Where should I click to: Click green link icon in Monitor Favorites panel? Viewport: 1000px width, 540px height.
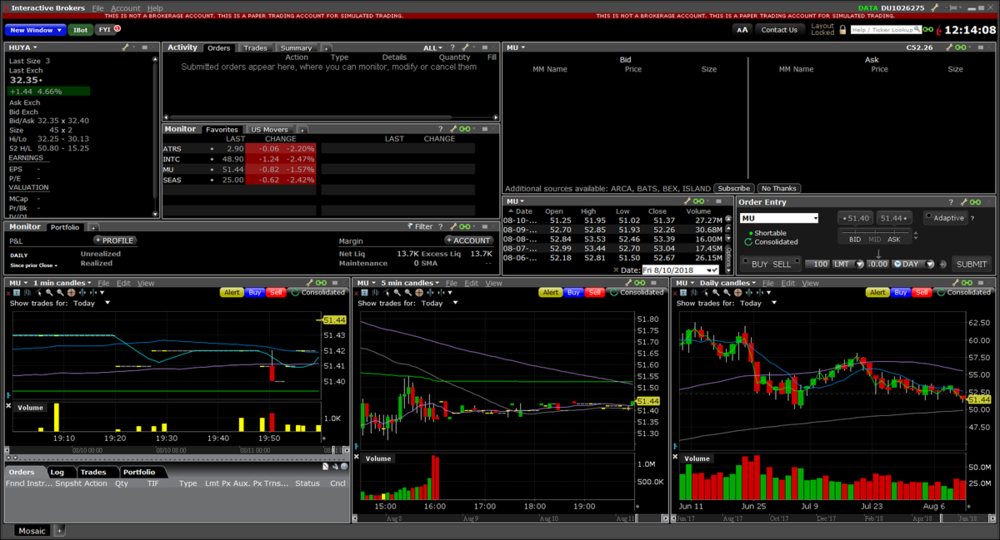point(465,129)
